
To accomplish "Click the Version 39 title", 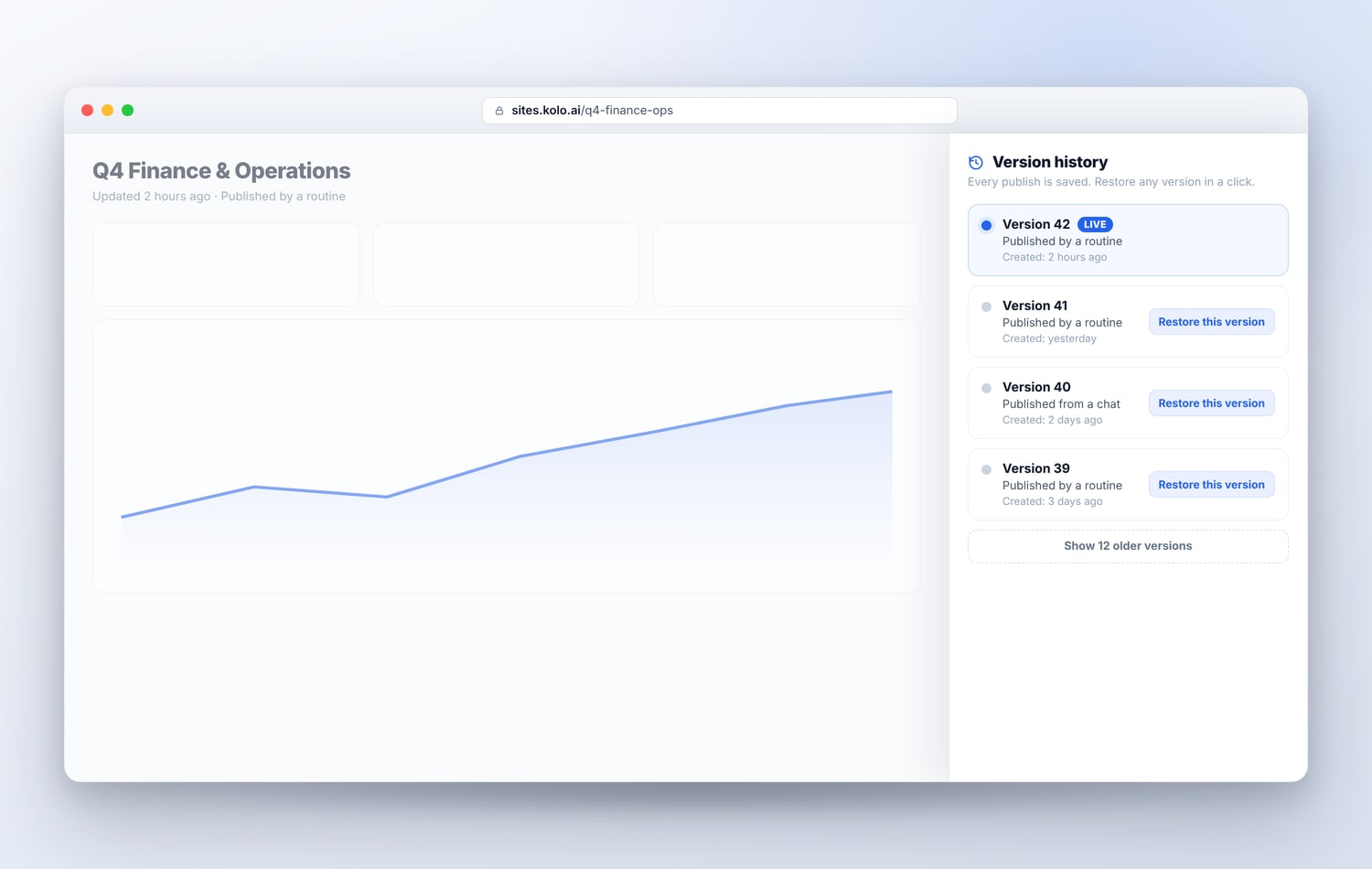I will (1035, 468).
